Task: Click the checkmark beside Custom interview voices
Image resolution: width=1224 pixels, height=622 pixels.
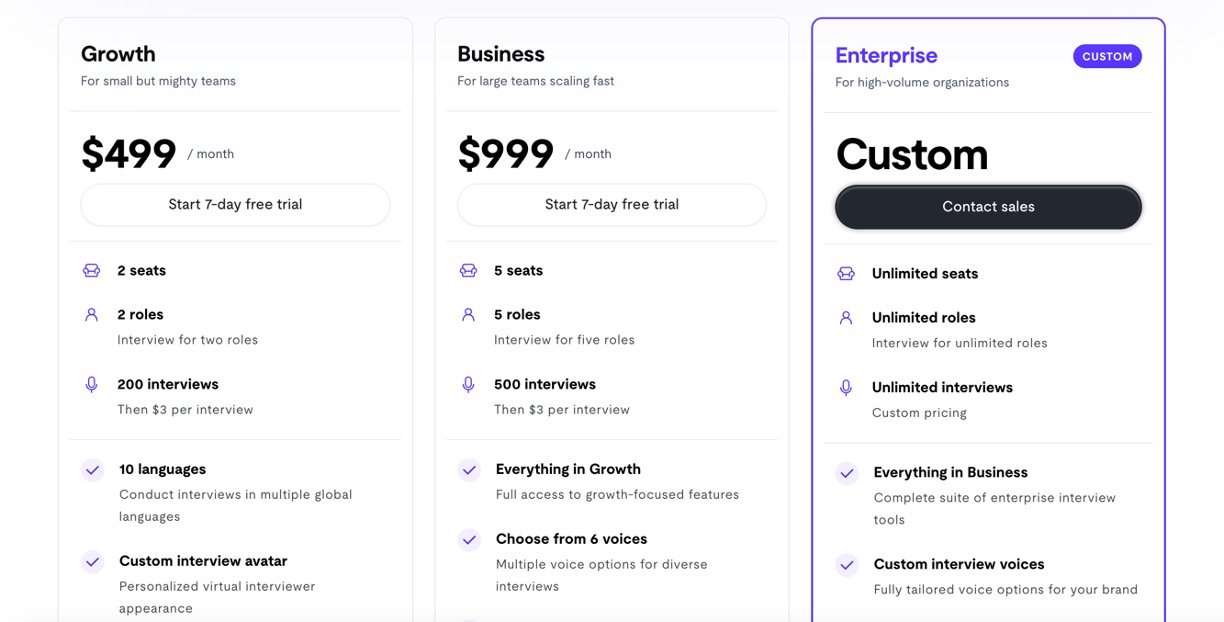Action: [x=847, y=565]
